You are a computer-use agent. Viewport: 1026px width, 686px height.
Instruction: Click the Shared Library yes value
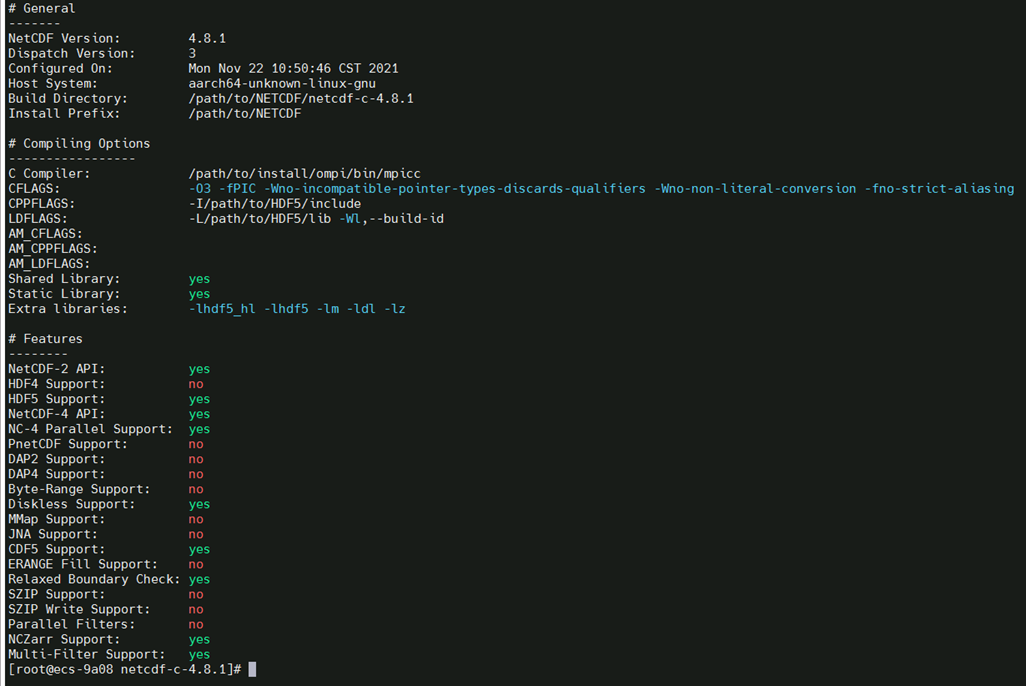200,279
